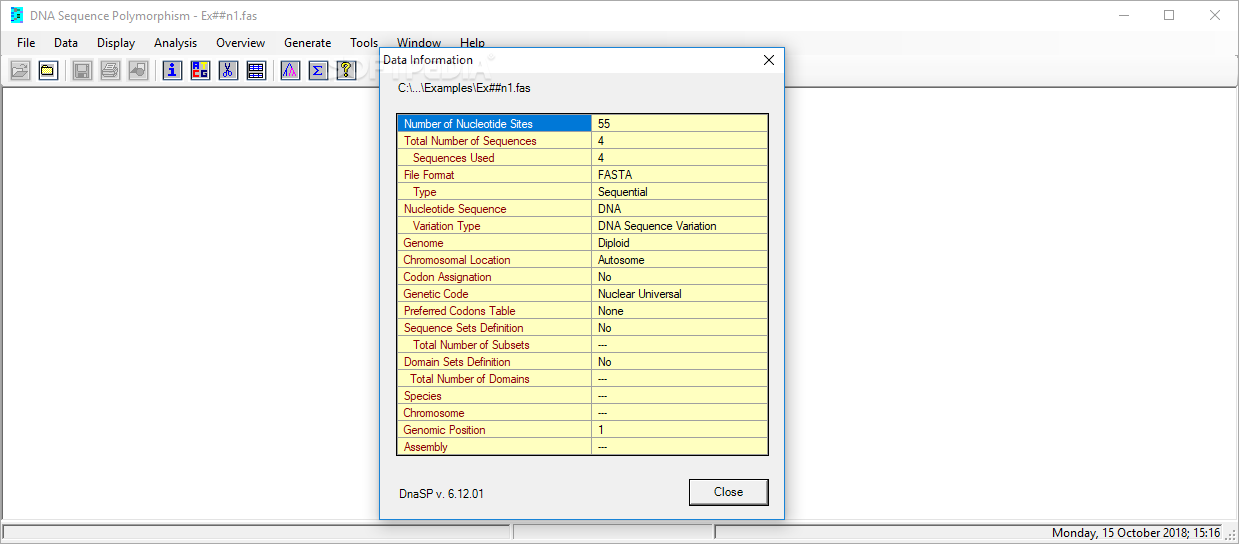Viewport: 1239px width, 544px height.
Task: Click the file path 'C:\...\Examples\Ex##n1.fas'
Action: coord(464,88)
